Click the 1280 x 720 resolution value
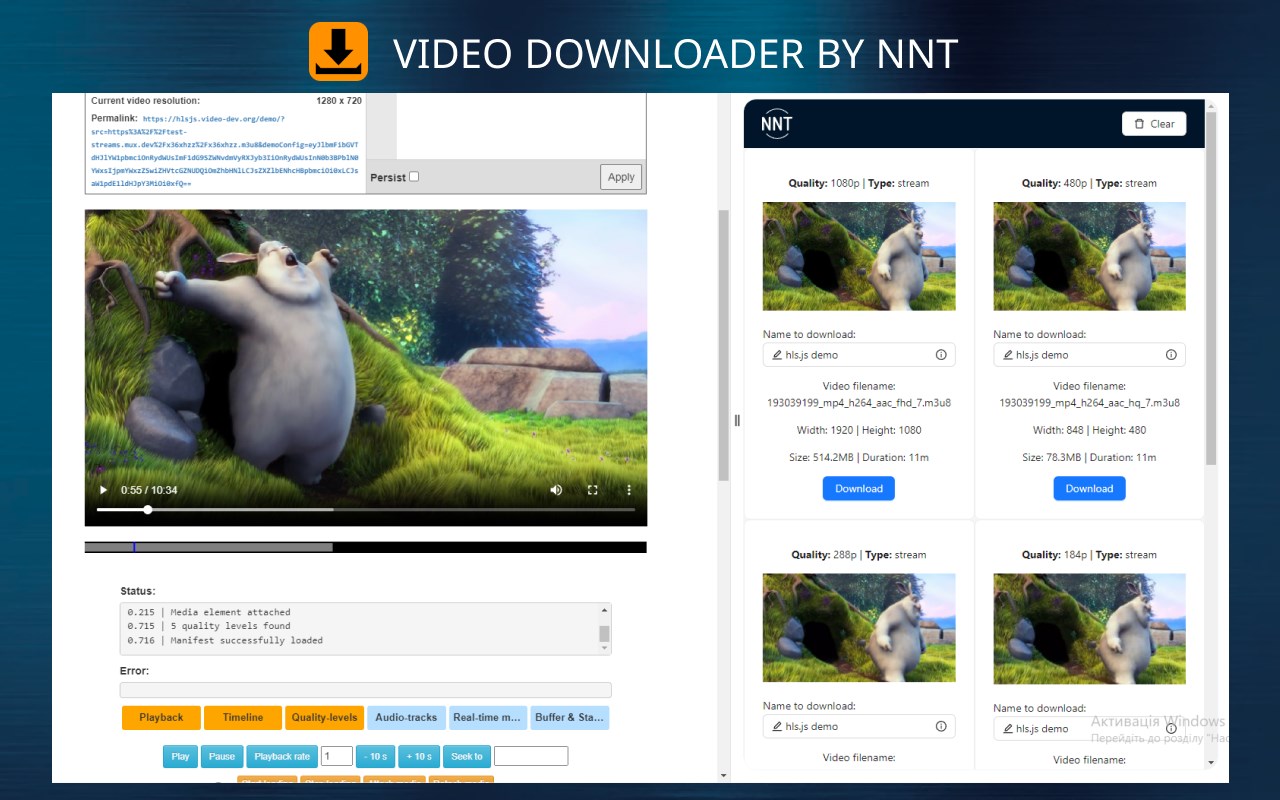 [339, 101]
